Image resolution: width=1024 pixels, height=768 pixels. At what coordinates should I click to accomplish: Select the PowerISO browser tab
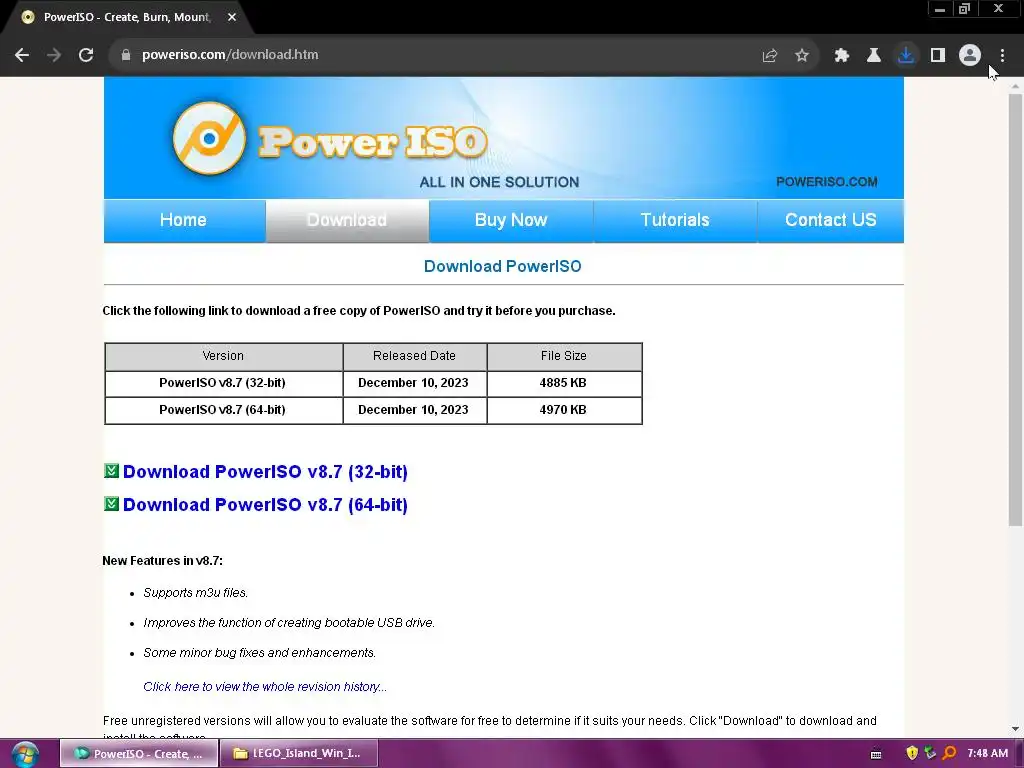tap(127, 17)
